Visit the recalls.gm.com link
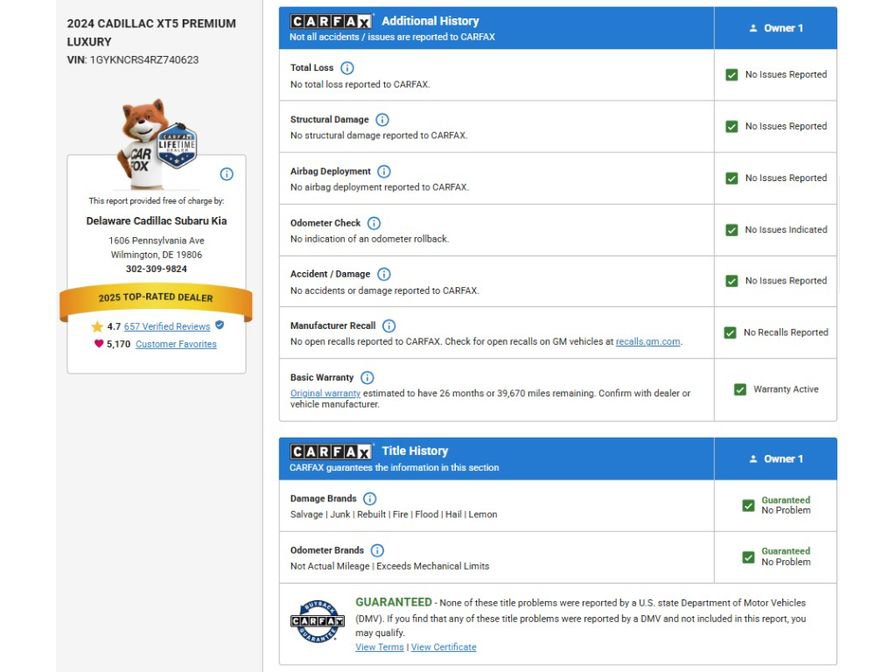Image resolution: width=896 pixels, height=672 pixels. [x=648, y=342]
